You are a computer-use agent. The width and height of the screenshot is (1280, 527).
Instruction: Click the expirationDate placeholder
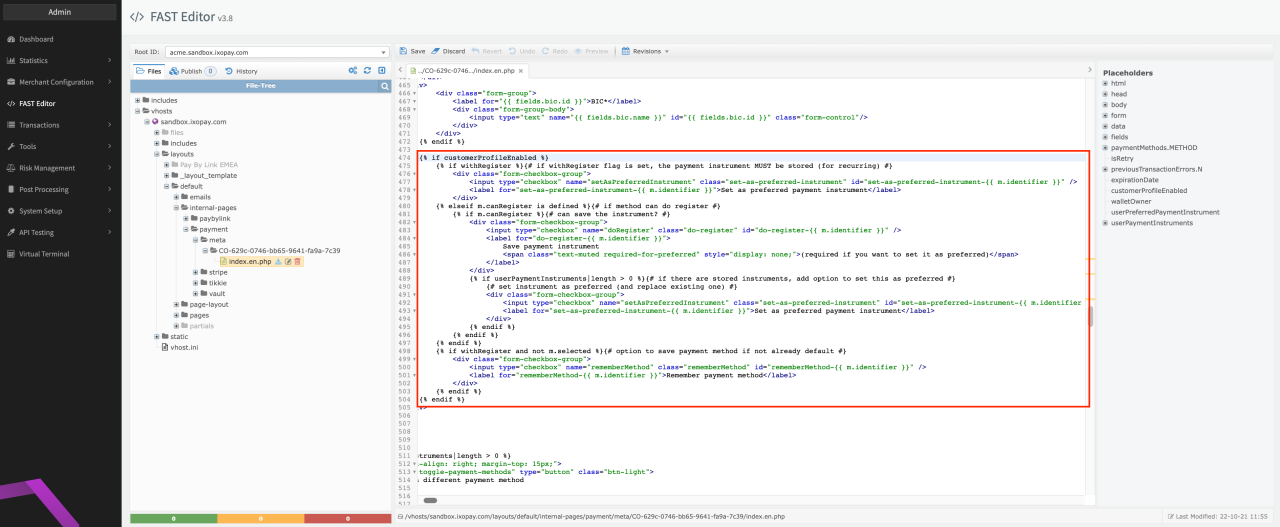pos(1135,180)
